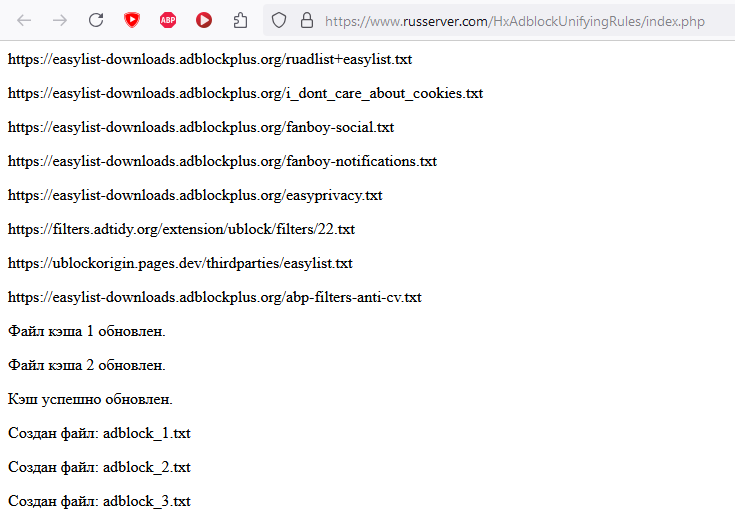Select the filters.adtidy.org 22.txt URL line

pyautogui.click(x=181, y=229)
